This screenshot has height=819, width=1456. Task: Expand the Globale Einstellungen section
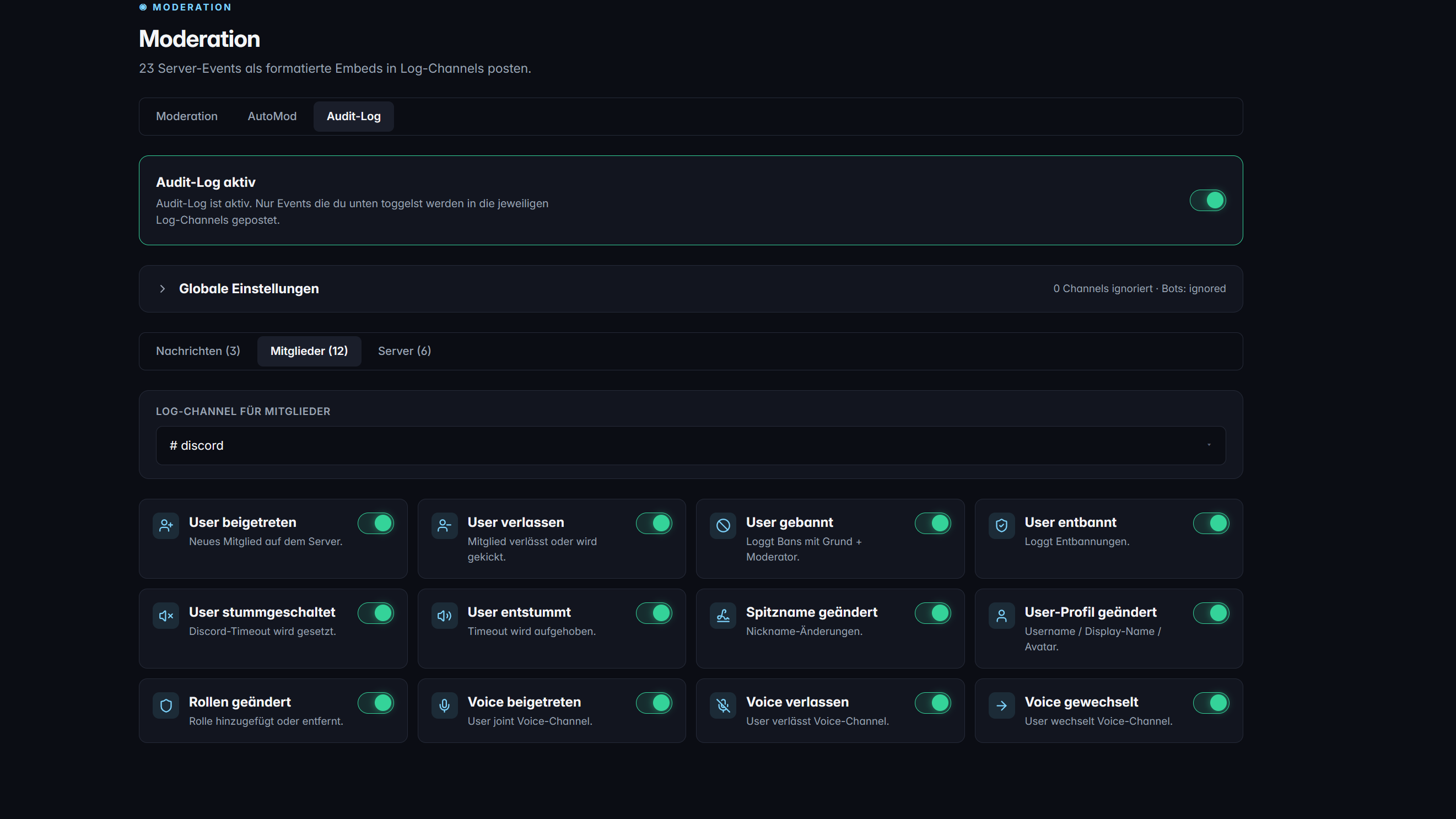click(249, 288)
